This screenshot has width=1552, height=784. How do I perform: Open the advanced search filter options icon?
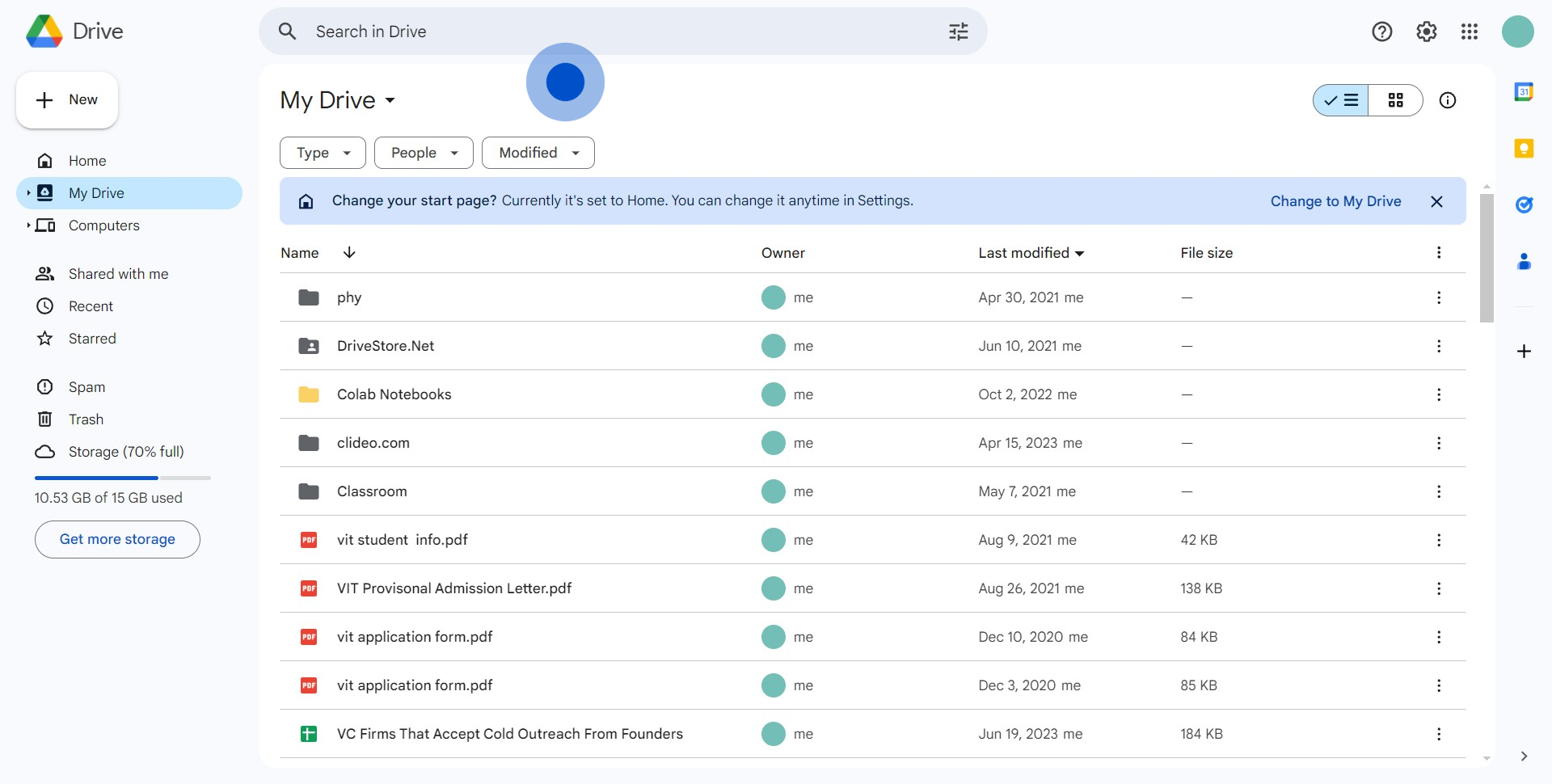(x=958, y=32)
